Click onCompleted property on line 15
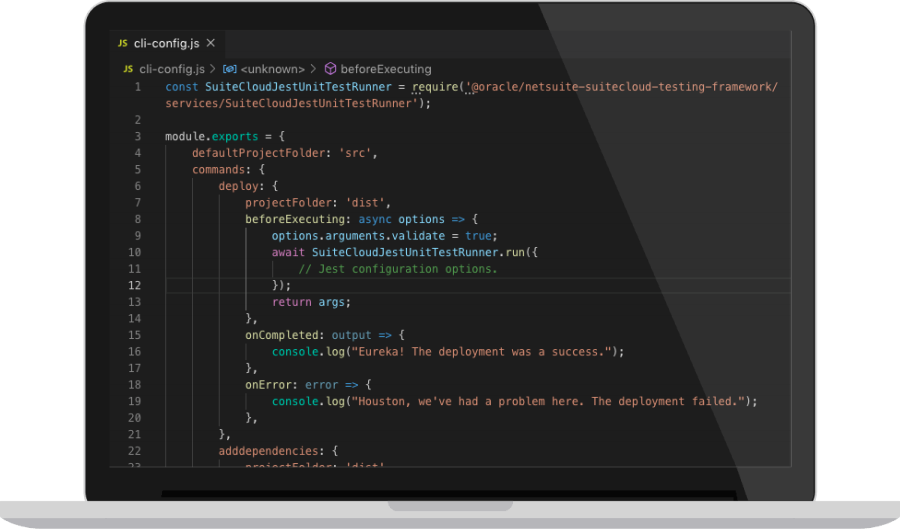 282,335
